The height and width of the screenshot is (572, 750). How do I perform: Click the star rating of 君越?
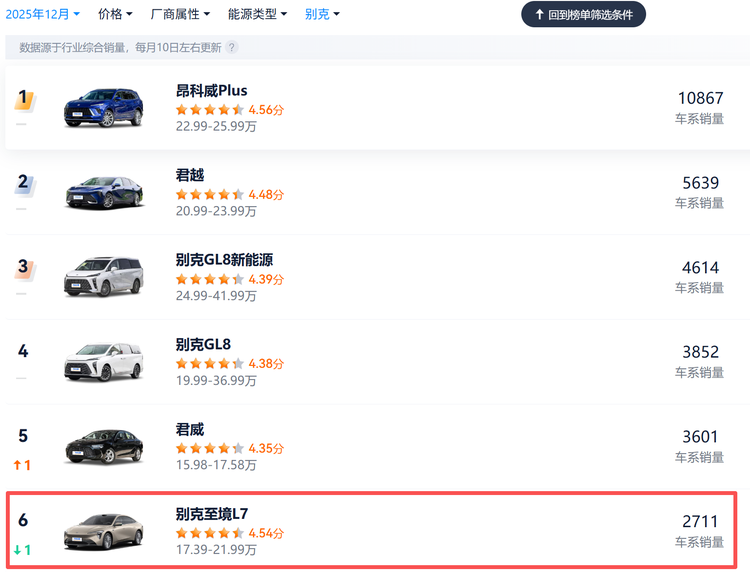[x=210, y=194]
